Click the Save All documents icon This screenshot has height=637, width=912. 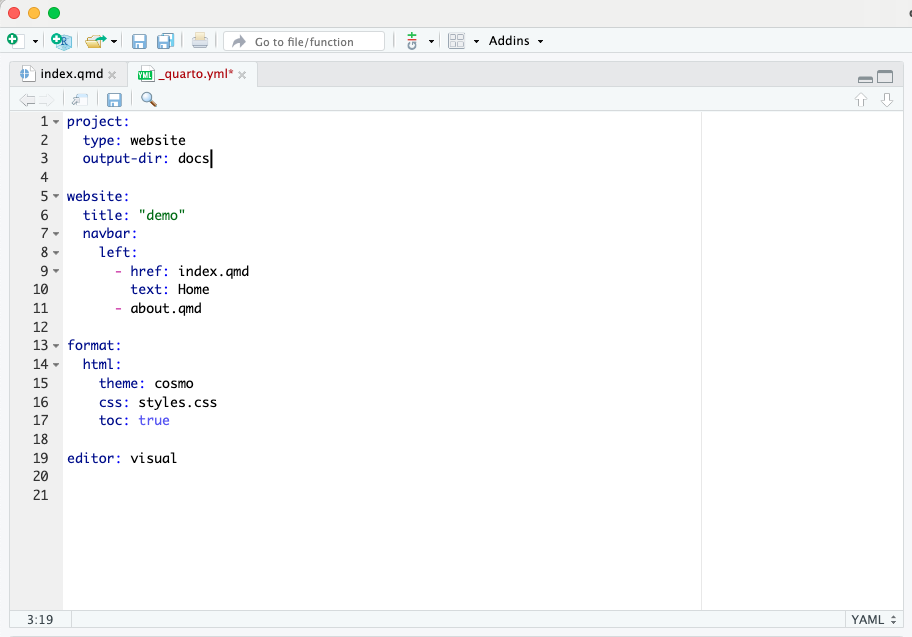(165, 41)
